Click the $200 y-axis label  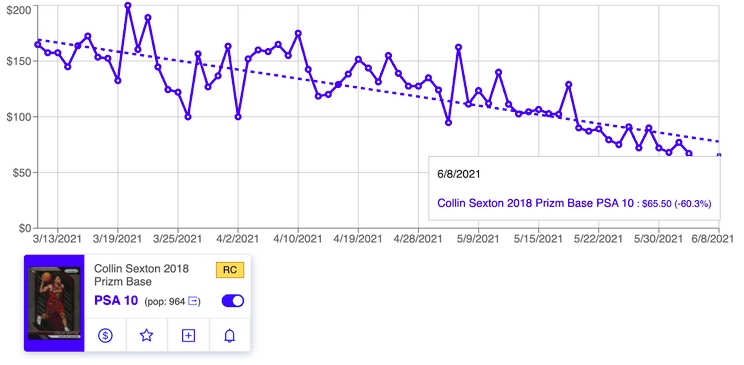pyautogui.click(x=19, y=10)
